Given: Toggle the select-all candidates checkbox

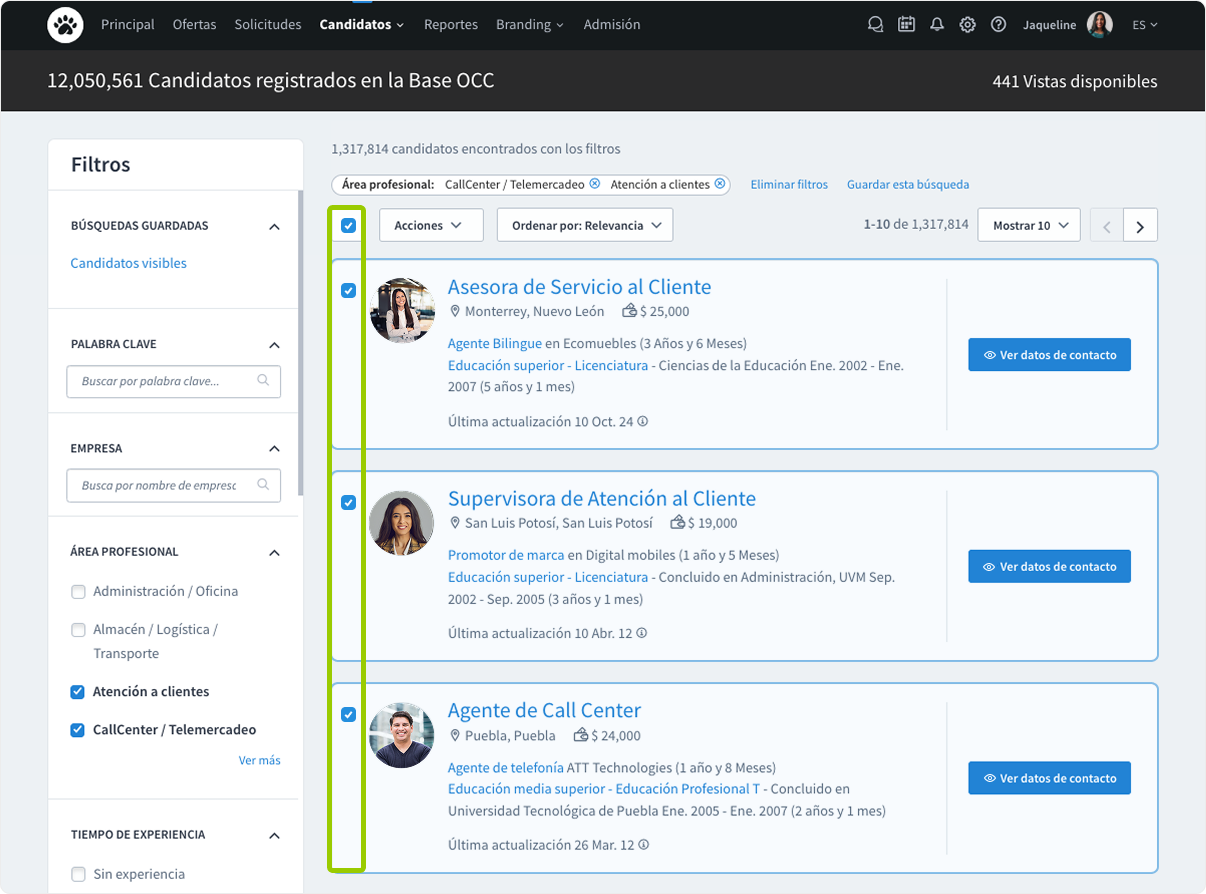Looking at the screenshot, I should (x=348, y=226).
